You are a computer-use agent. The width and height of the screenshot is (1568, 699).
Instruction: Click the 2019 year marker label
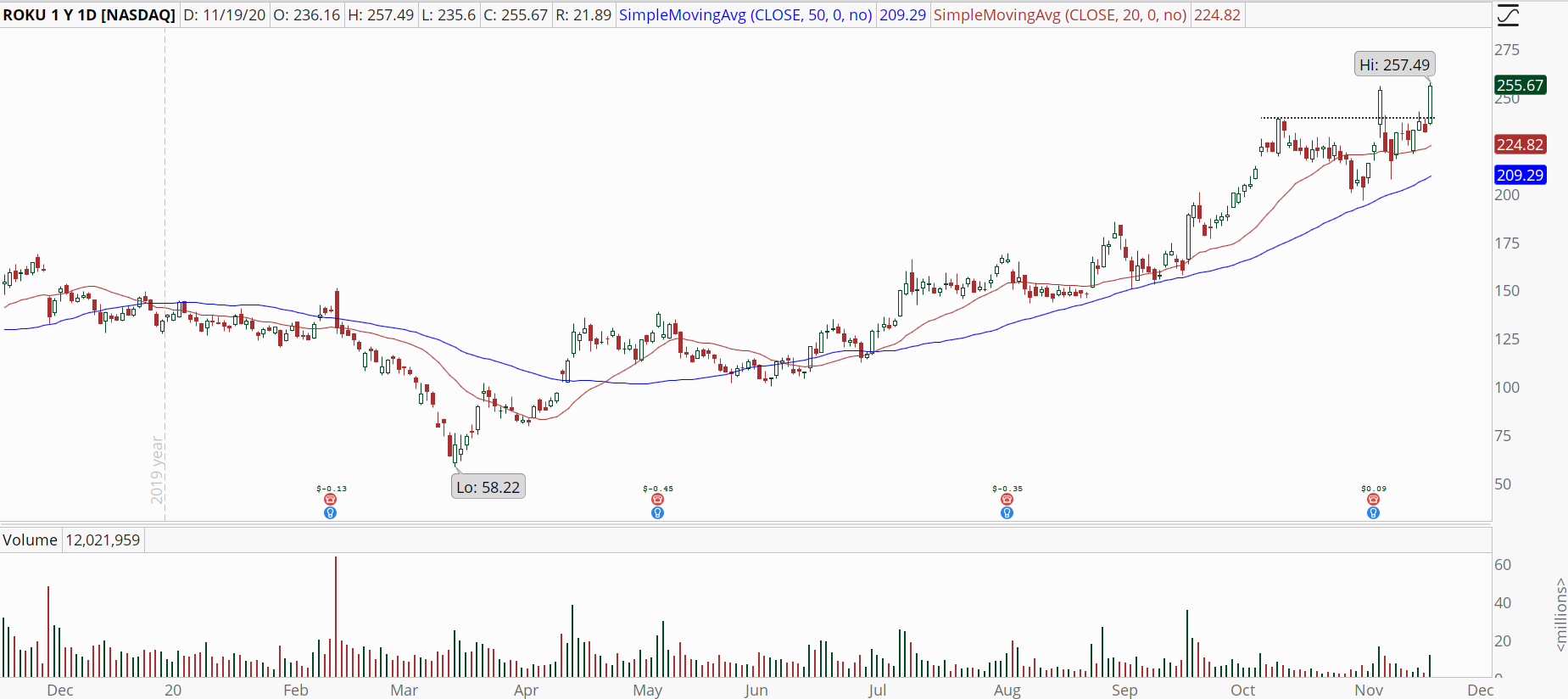tap(157, 470)
